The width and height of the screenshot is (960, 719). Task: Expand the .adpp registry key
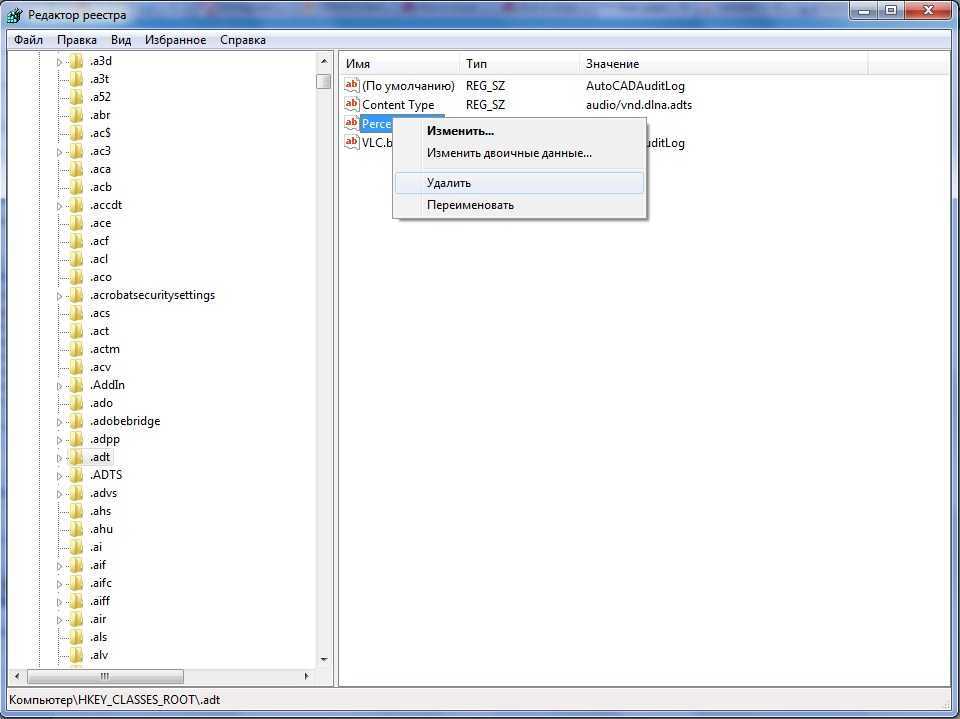pos(59,440)
